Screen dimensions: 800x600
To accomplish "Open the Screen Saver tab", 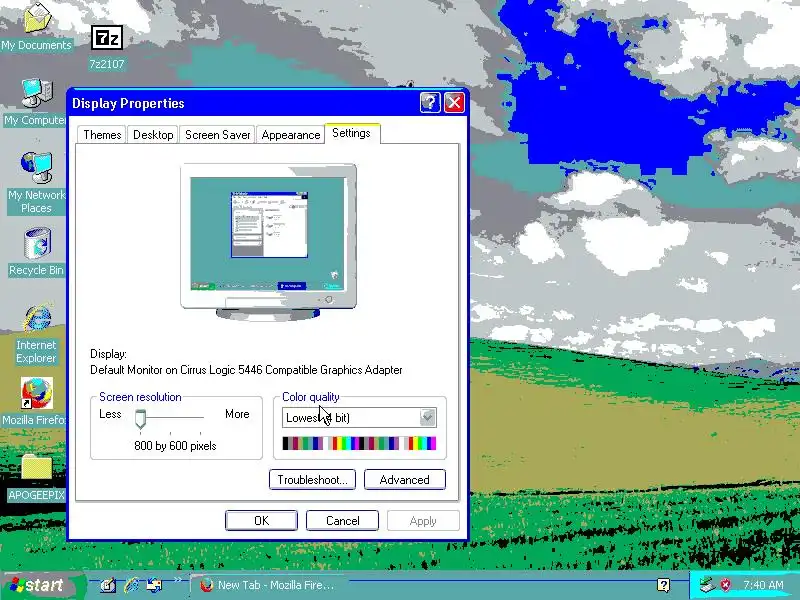I will click(x=217, y=135).
